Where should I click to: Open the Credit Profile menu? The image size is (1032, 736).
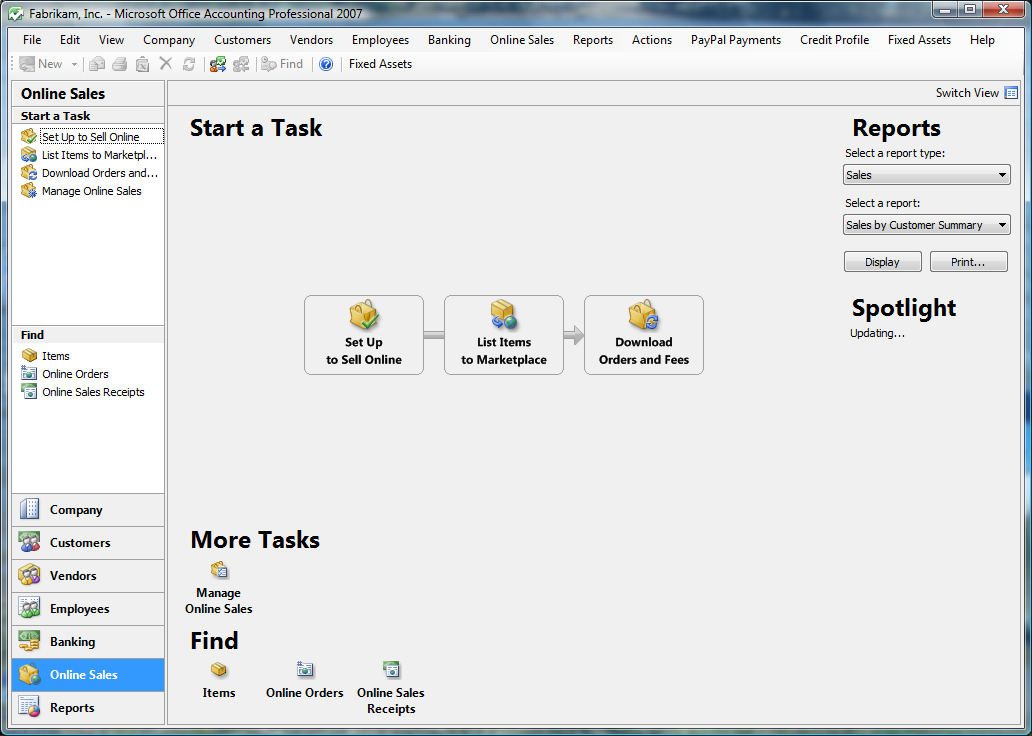pos(835,39)
